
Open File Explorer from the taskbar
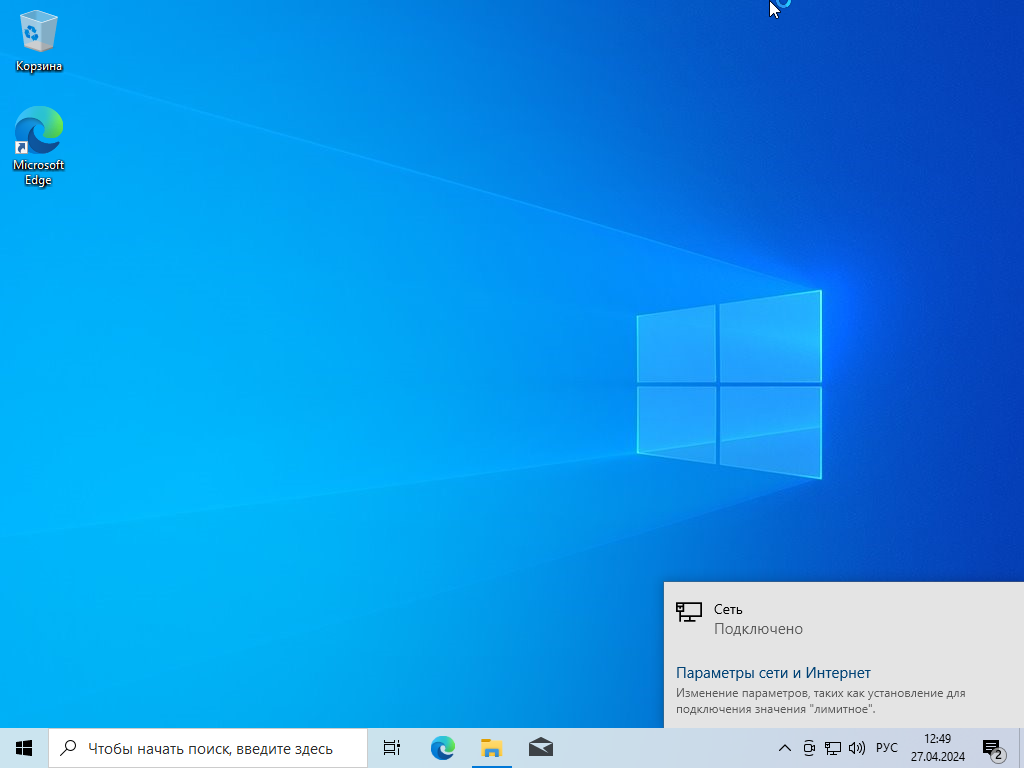(x=491, y=748)
